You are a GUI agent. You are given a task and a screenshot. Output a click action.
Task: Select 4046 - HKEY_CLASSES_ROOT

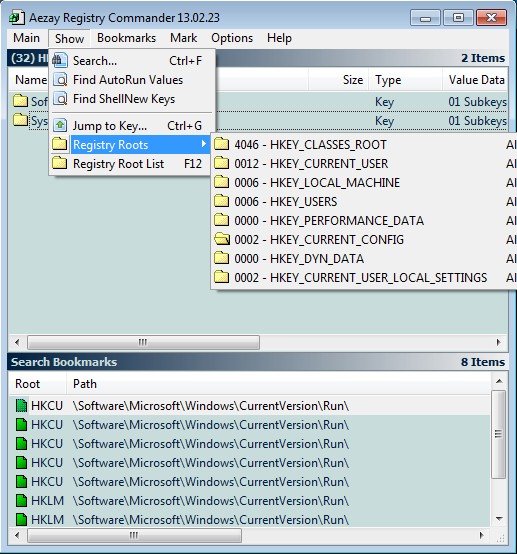(364, 145)
